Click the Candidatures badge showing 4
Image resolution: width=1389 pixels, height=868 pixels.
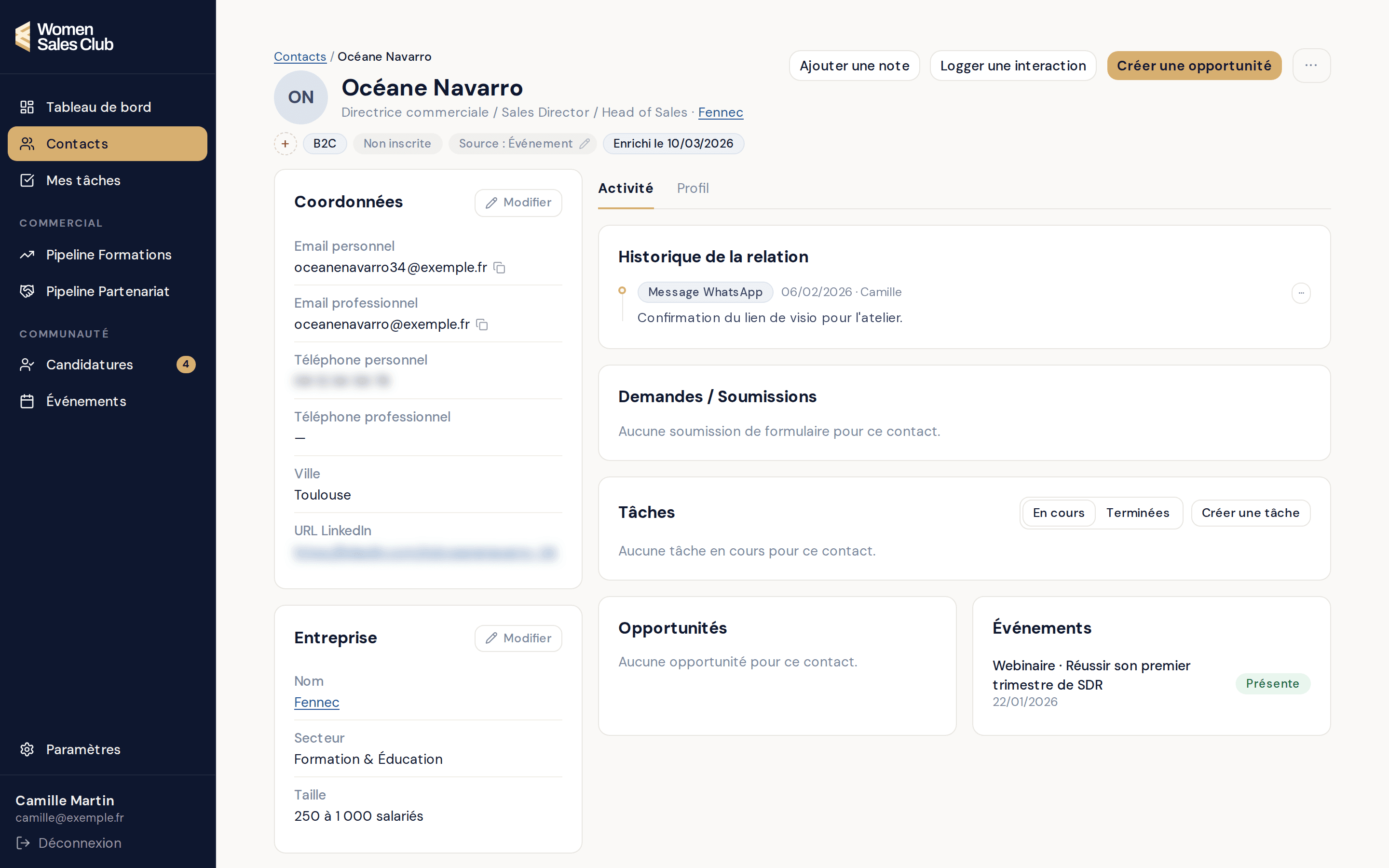pyautogui.click(x=186, y=365)
